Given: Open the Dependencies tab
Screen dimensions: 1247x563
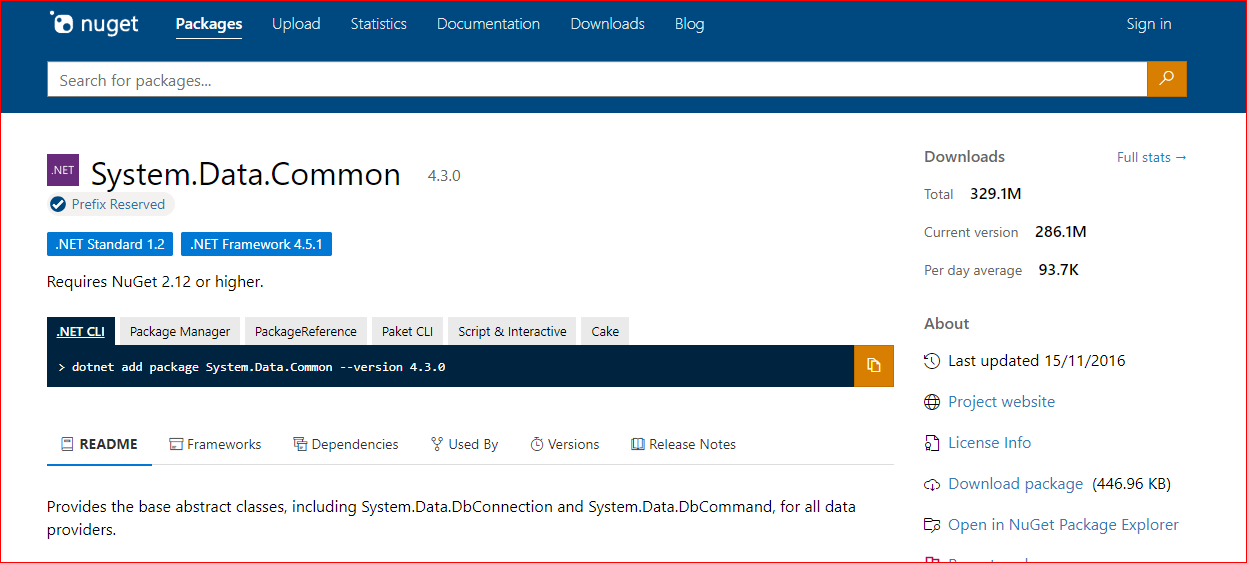Looking at the screenshot, I should pyautogui.click(x=345, y=444).
